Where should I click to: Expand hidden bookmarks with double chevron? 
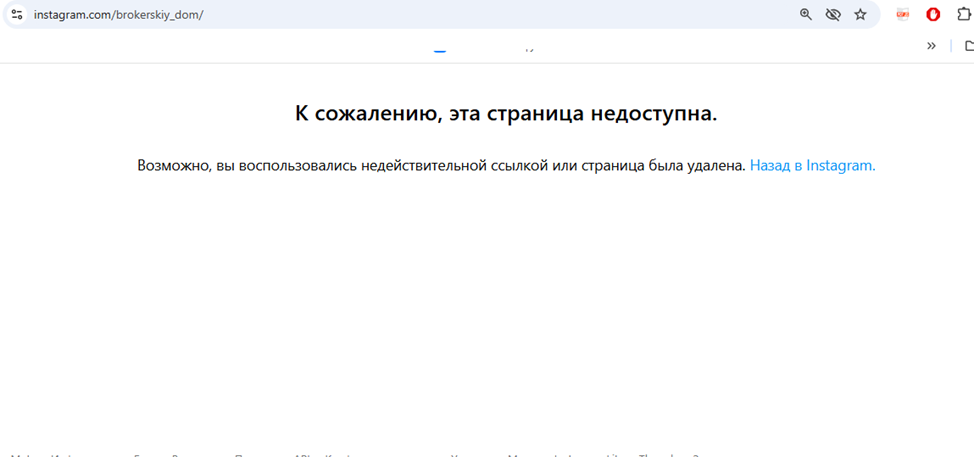pyautogui.click(x=931, y=45)
